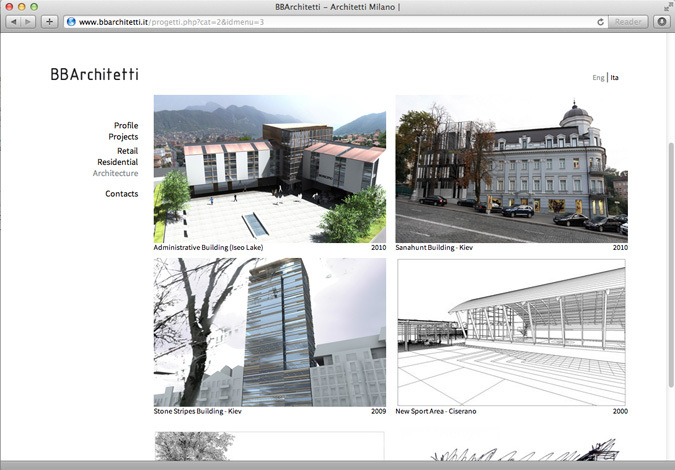675x470 pixels.
Task: Click the Reader button in address bar
Action: pos(628,21)
